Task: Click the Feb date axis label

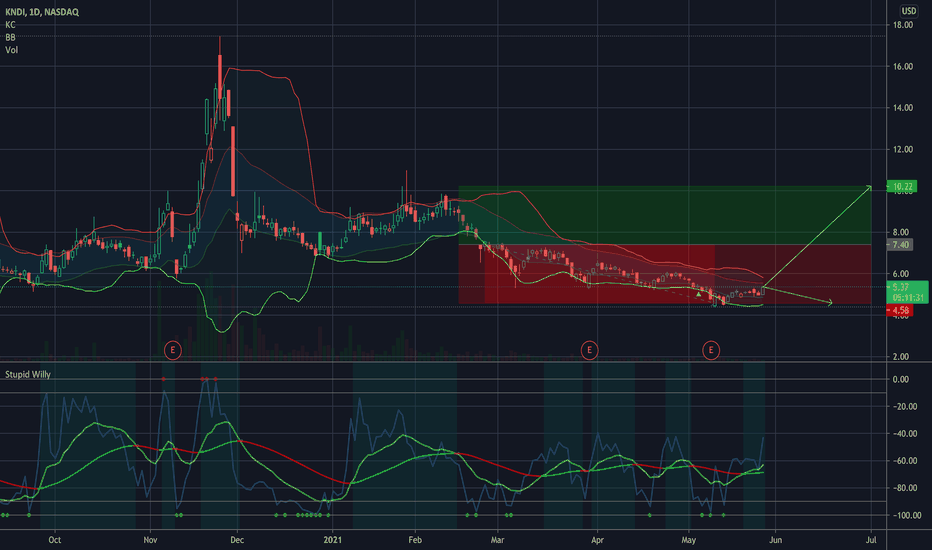Action: (x=415, y=540)
